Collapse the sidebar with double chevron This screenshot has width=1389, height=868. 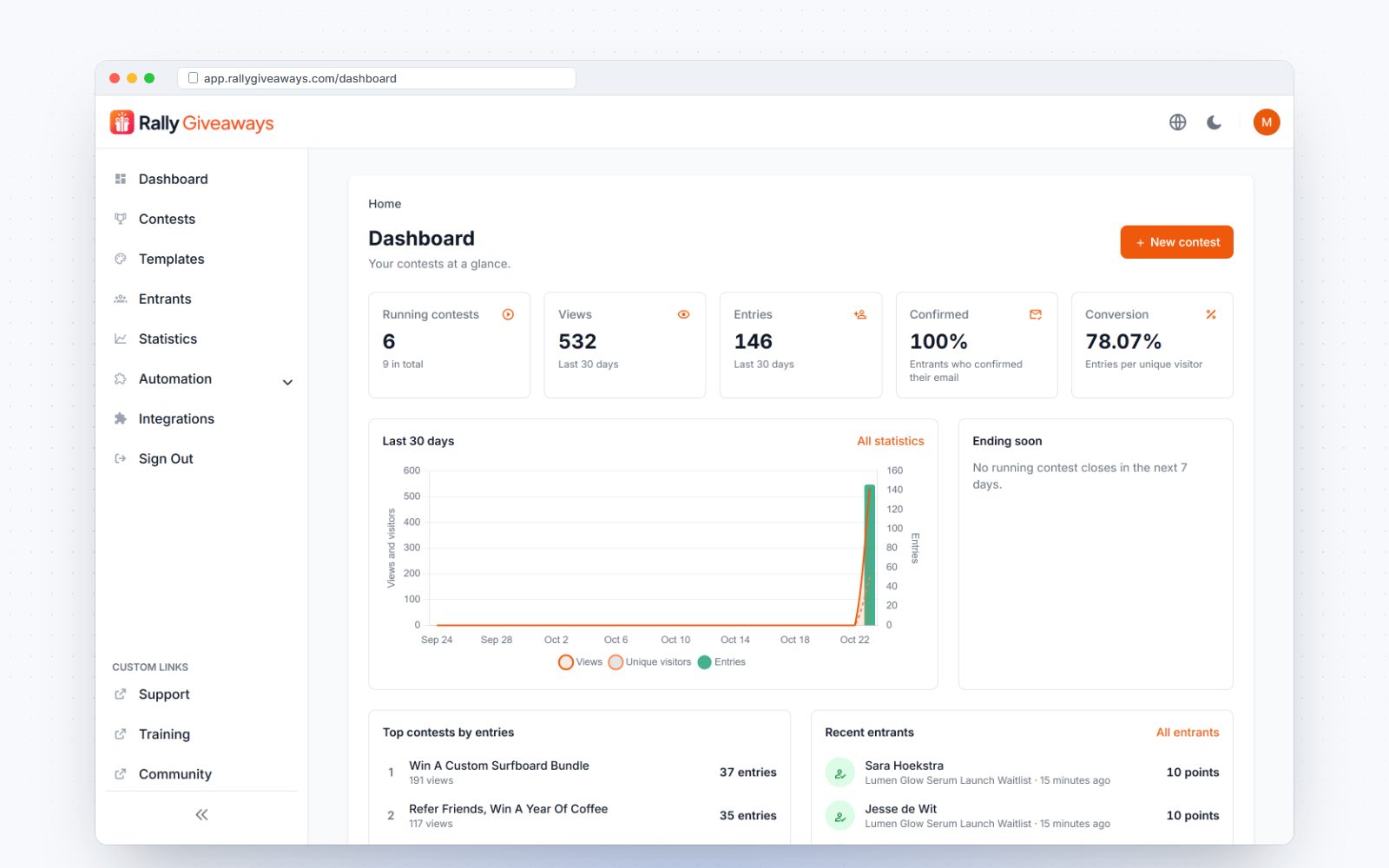pos(201,814)
